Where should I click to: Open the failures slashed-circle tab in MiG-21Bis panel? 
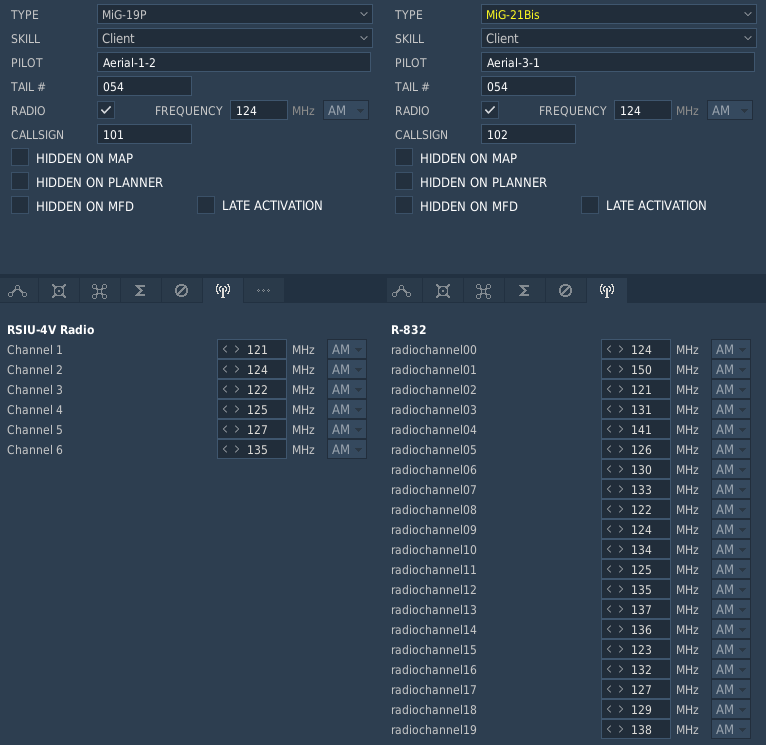coord(565,291)
